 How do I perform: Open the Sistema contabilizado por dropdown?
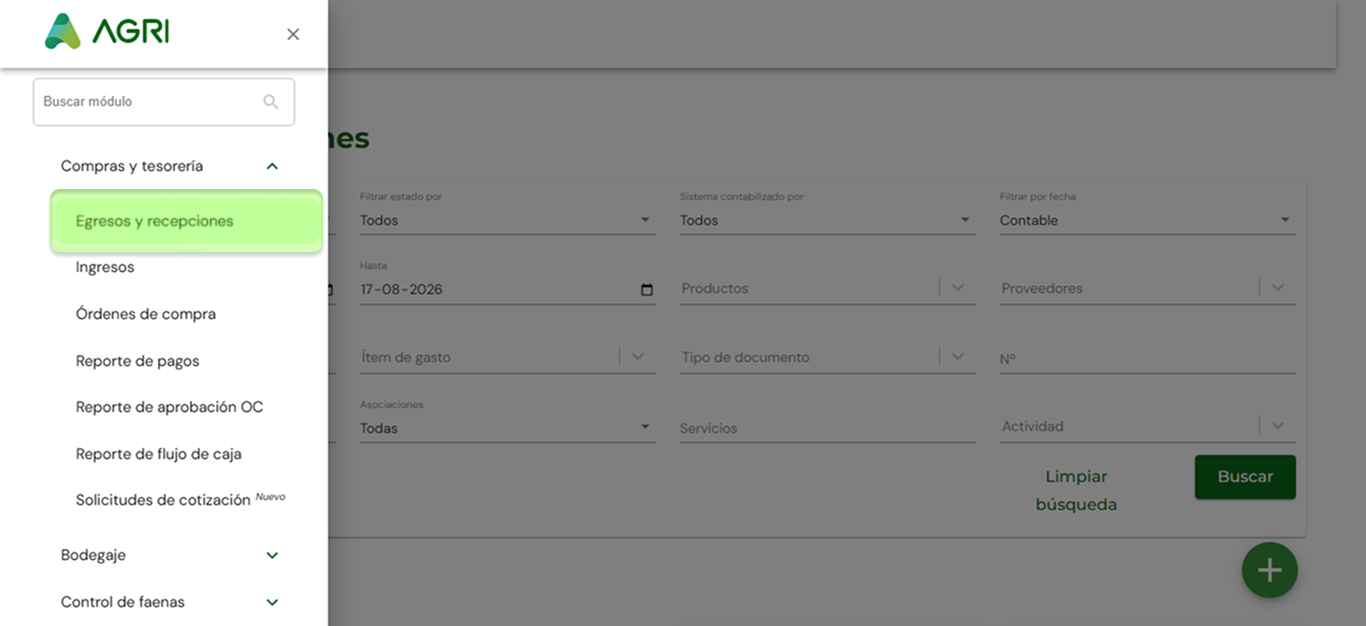pyautogui.click(x=828, y=220)
